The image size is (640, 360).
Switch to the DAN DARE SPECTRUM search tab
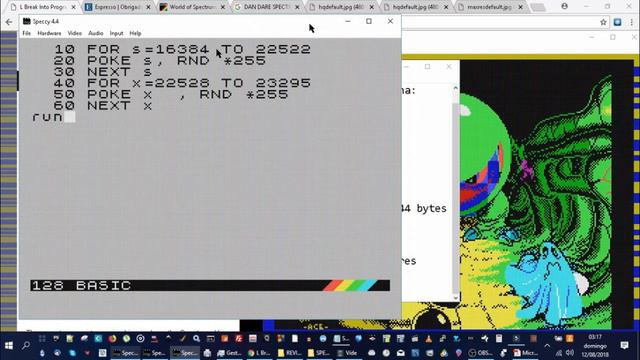pyautogui.click(x=267, y=7)
